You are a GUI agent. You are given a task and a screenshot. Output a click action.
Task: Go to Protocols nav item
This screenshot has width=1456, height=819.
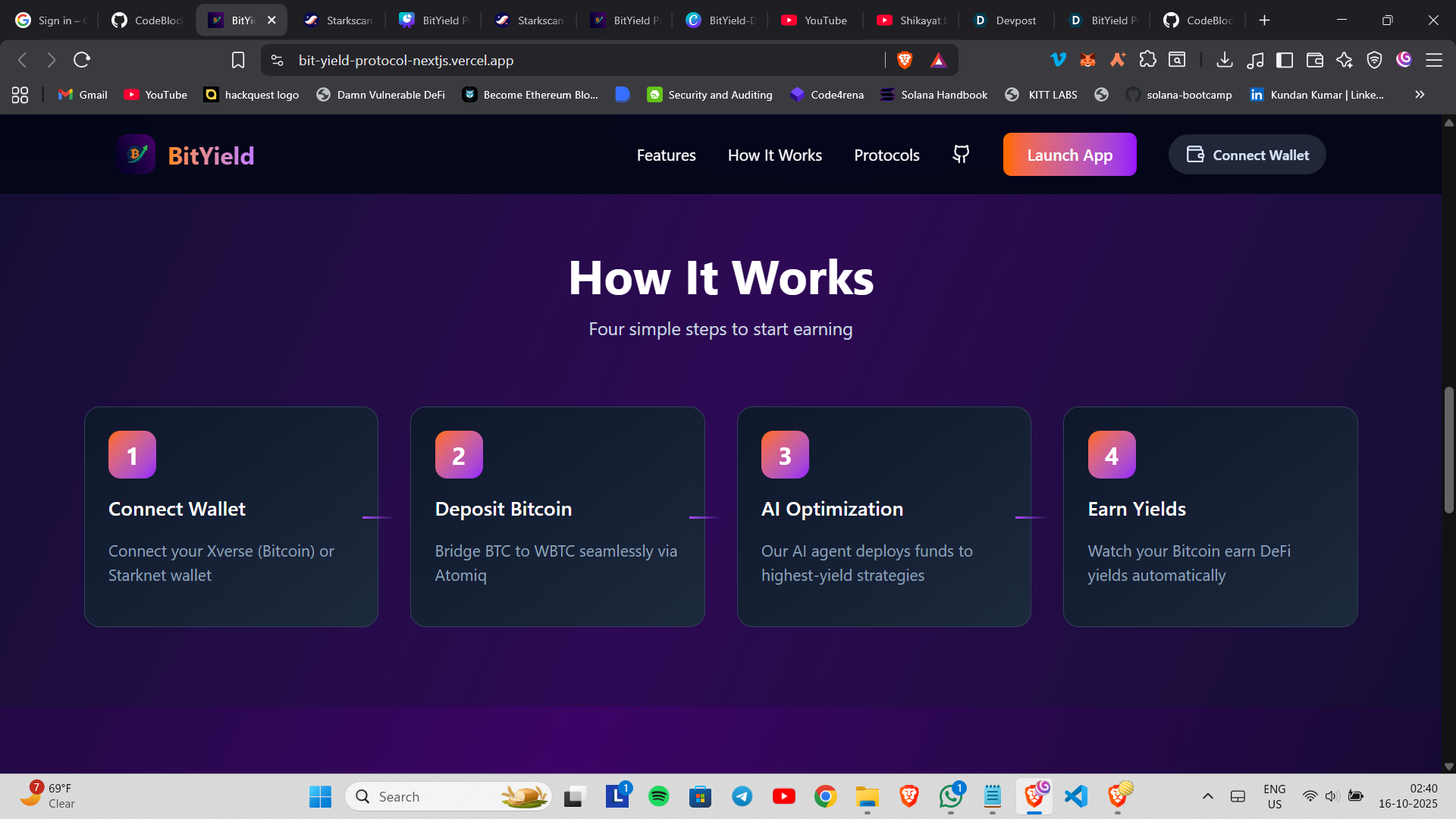tap(886, 155)
